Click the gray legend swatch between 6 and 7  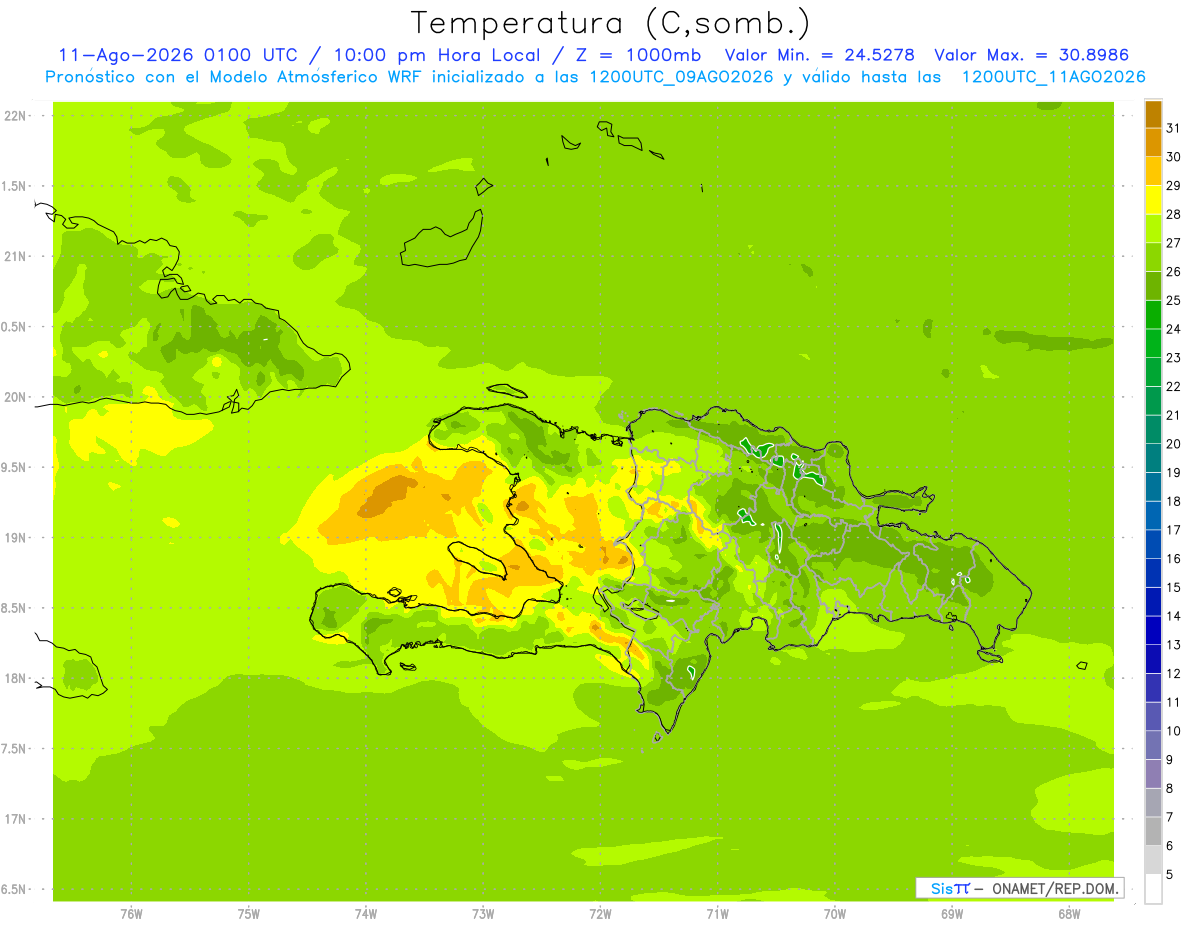(1153, 831)
